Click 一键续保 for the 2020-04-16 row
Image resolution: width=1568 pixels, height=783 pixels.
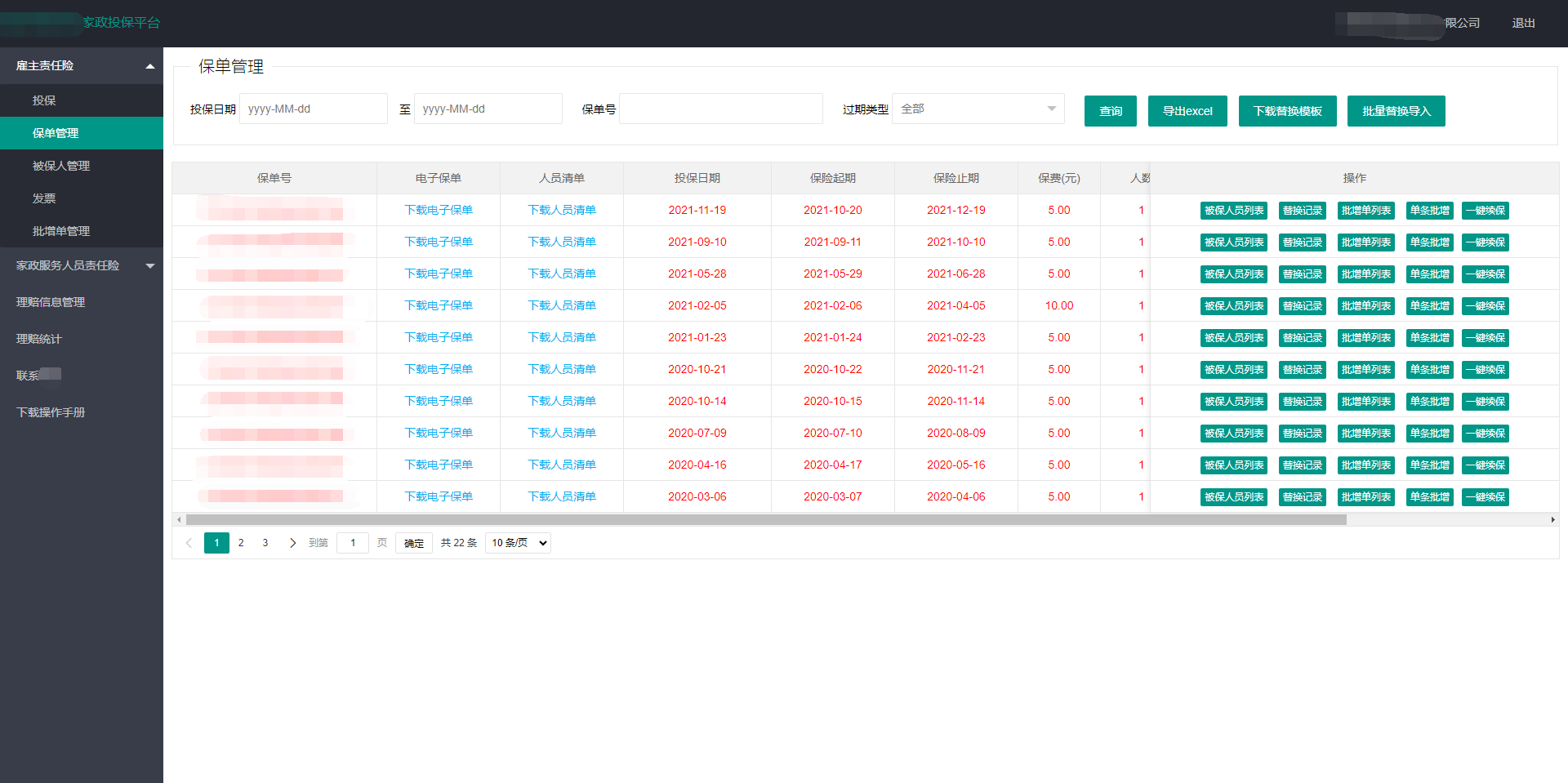1486,465
